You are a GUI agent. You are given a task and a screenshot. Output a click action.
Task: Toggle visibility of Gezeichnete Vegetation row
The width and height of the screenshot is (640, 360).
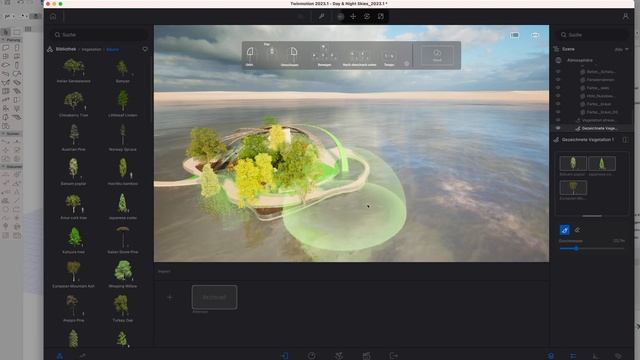click(x=558, y=128)
